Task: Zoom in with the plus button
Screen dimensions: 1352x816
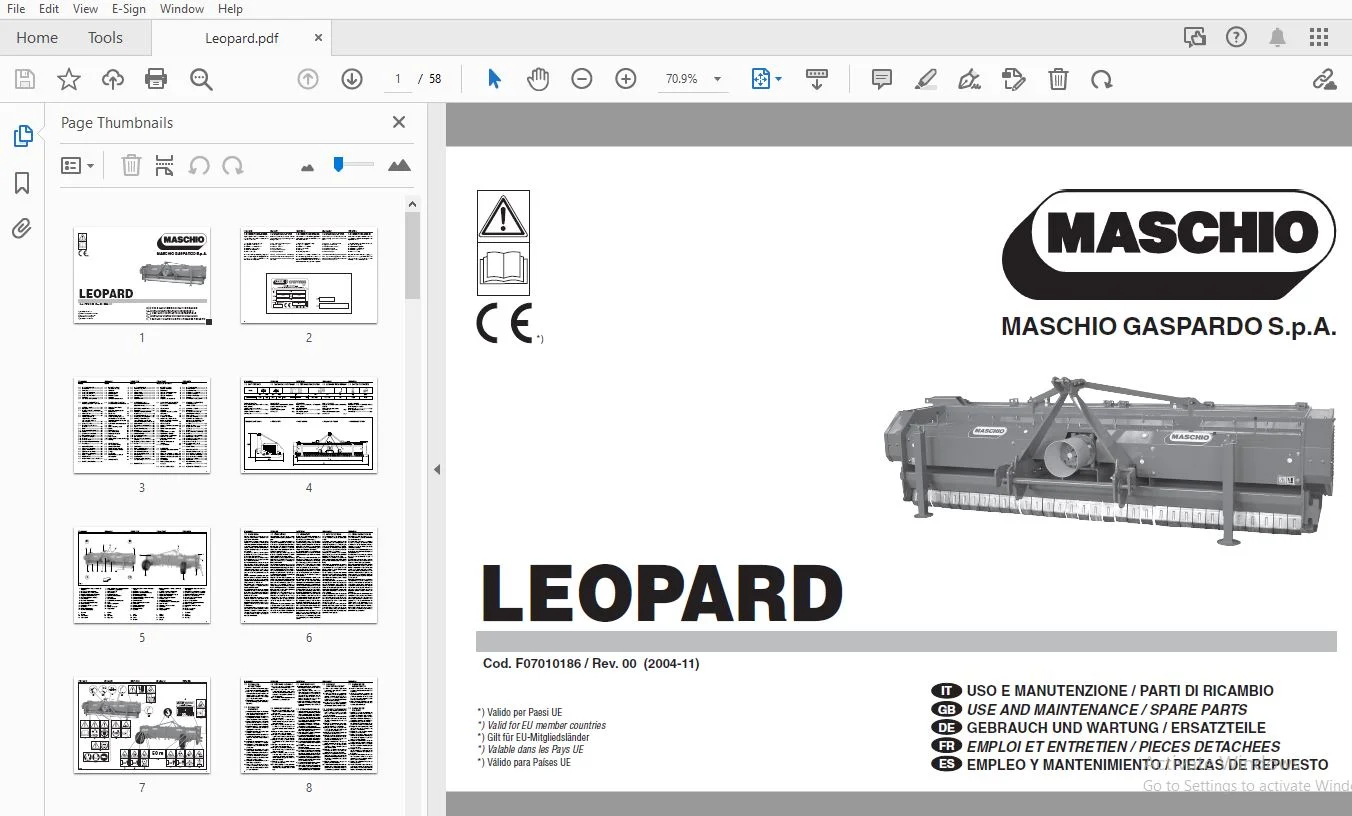Action: pos(626,79)
